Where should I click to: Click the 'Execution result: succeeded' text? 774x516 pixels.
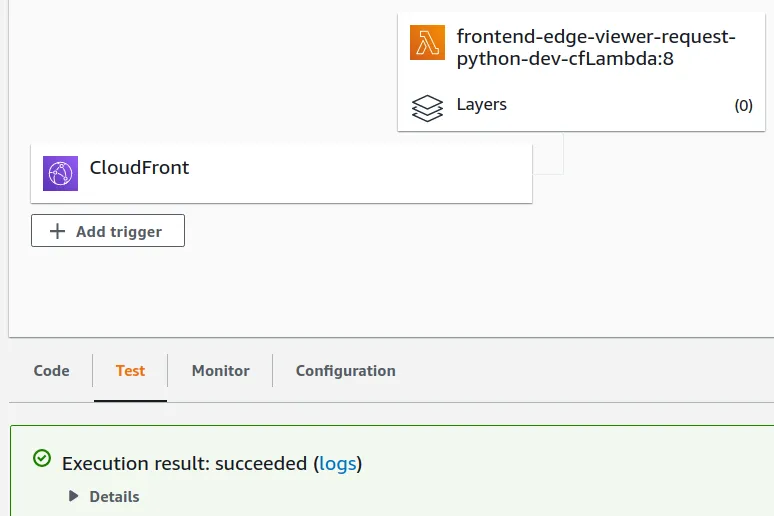coord(184,463)
